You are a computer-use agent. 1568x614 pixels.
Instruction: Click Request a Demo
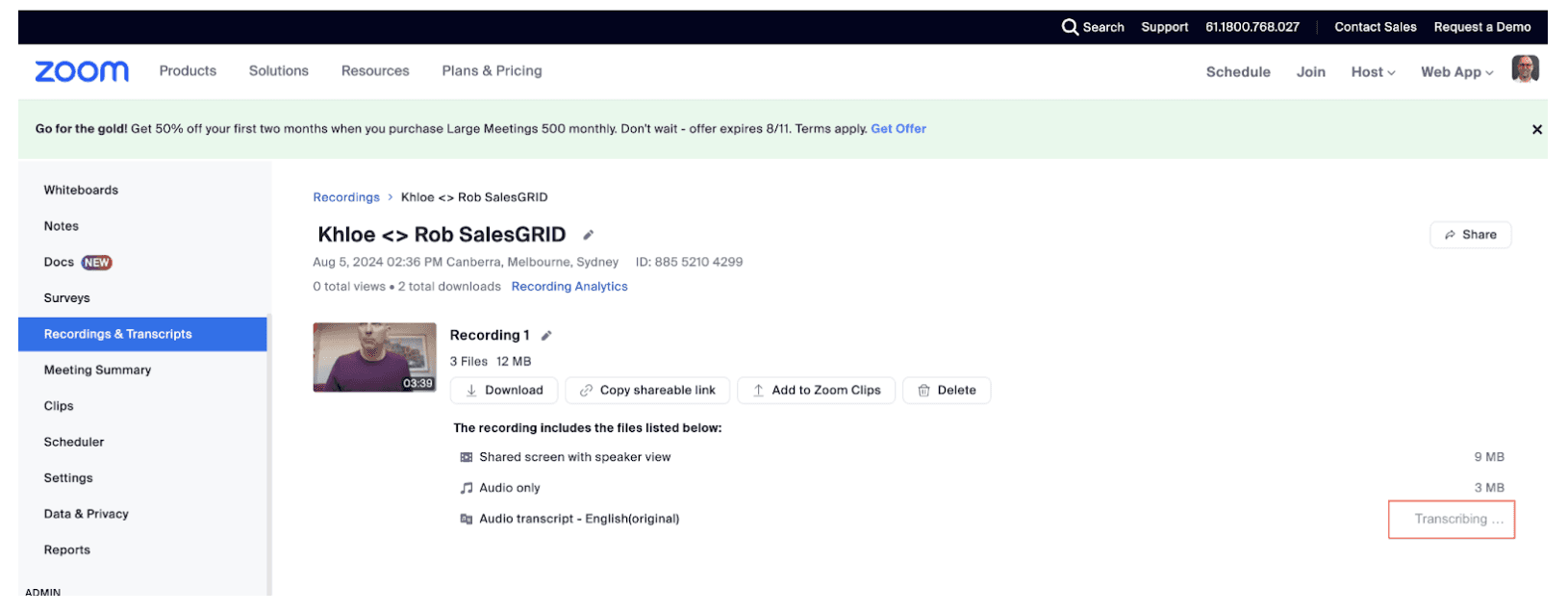[1482, 27]
